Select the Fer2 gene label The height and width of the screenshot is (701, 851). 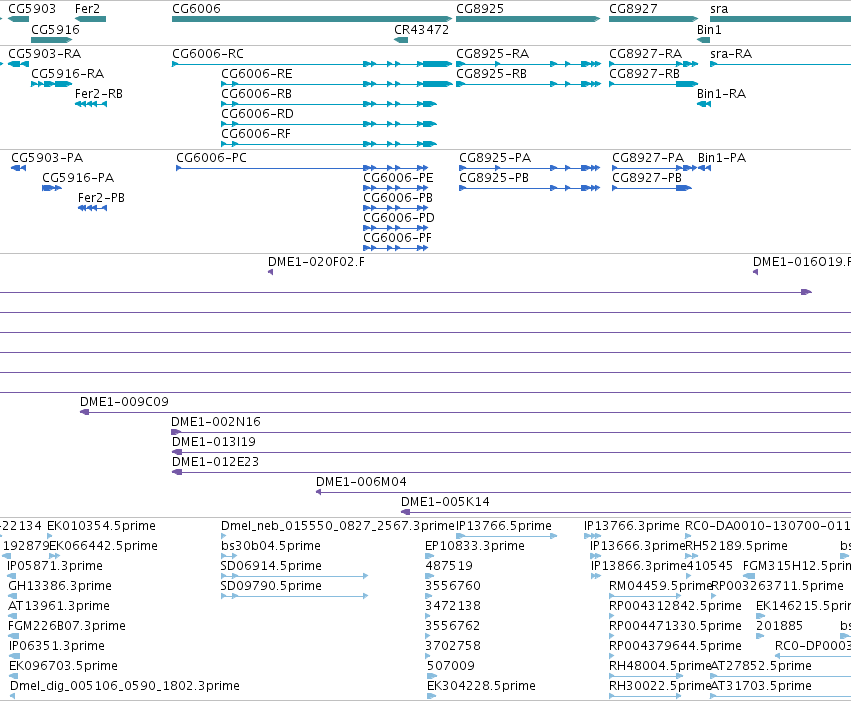[x=87, y=9]
